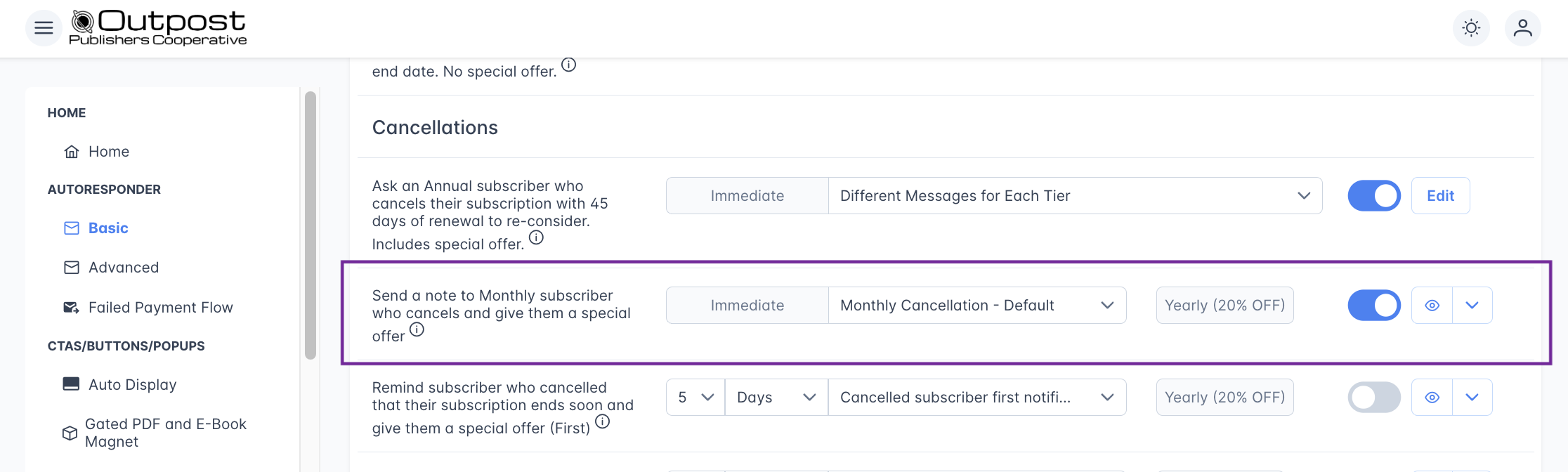Viewport: 1568px width, 472px height.
Task: Enable the cancelled subscriber first reminder toggle
Action: [1373, 398]
